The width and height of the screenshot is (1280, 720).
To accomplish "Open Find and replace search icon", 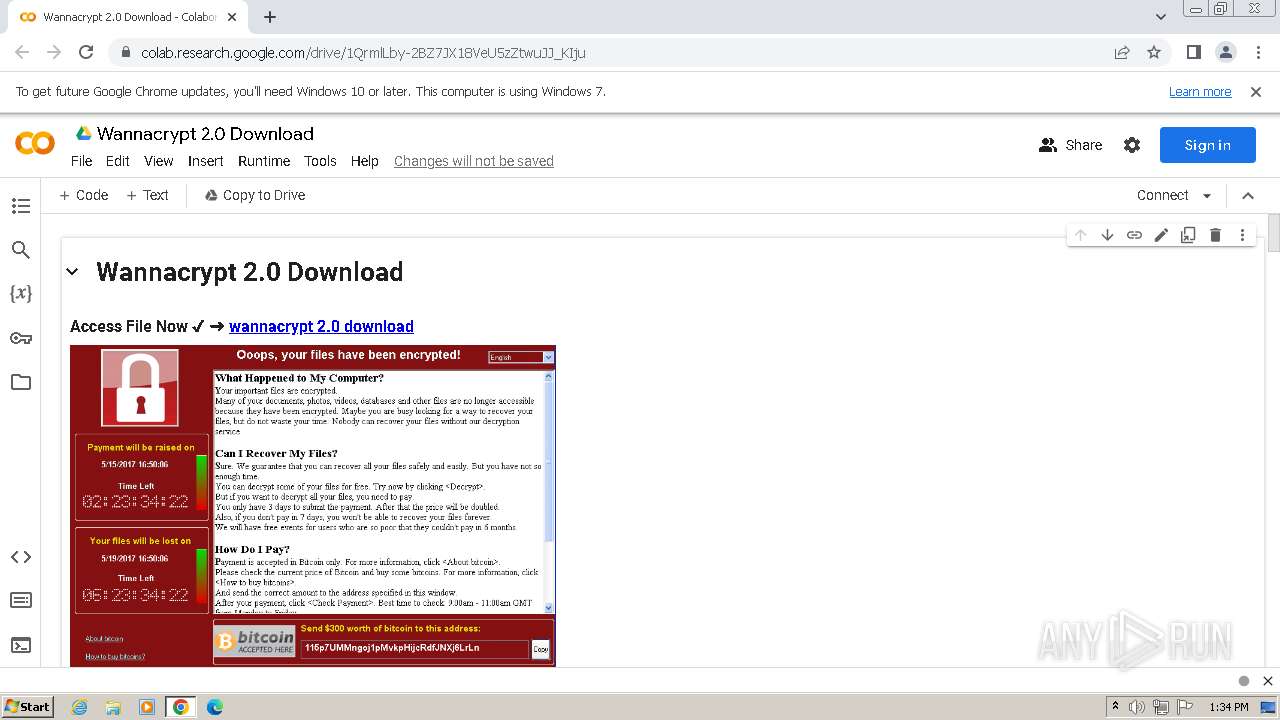I will [20, 250].
